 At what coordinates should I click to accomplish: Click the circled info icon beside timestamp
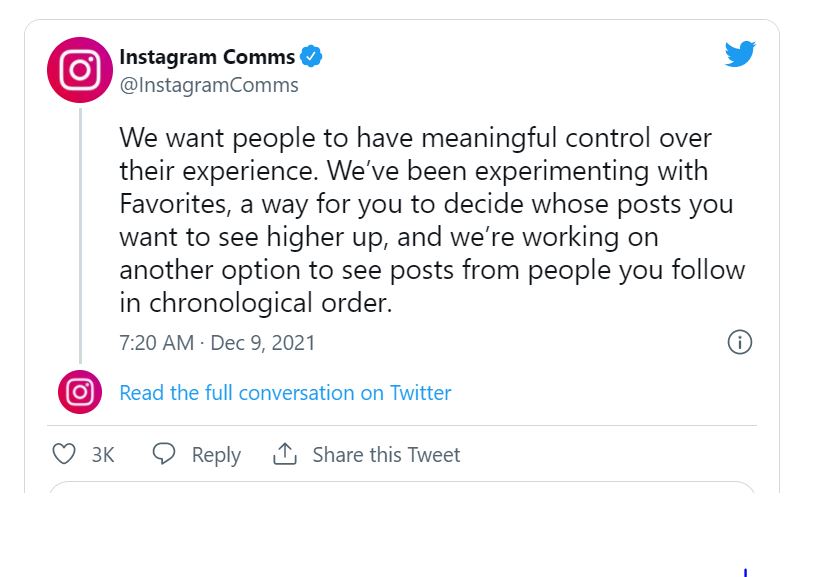click(740, 342)
